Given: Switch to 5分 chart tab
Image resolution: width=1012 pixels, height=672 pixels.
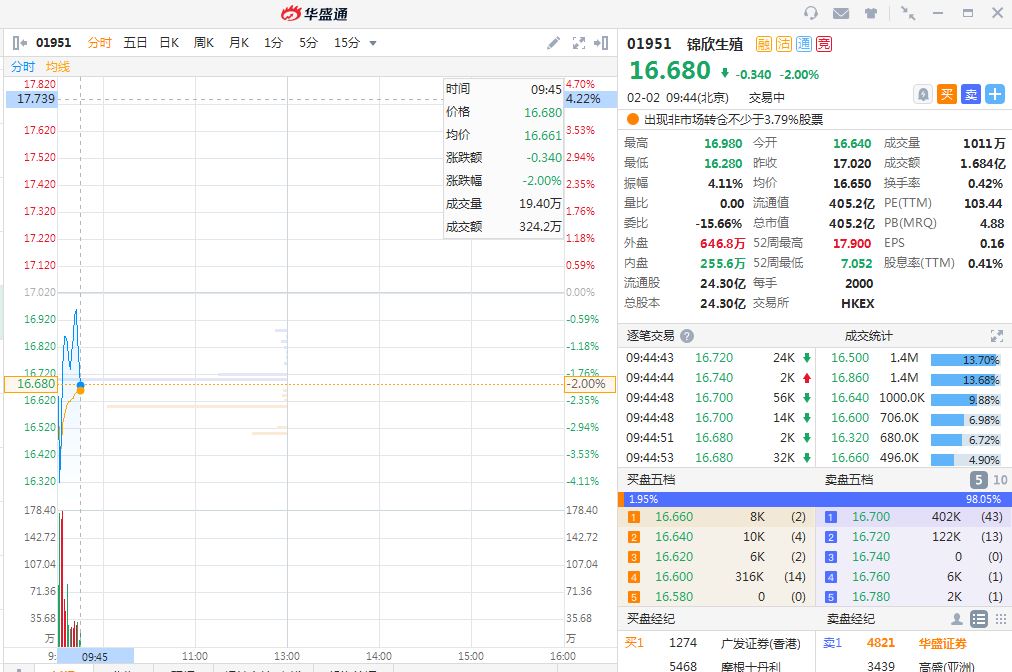Looking at the screenshot, I should click(308, 43).
